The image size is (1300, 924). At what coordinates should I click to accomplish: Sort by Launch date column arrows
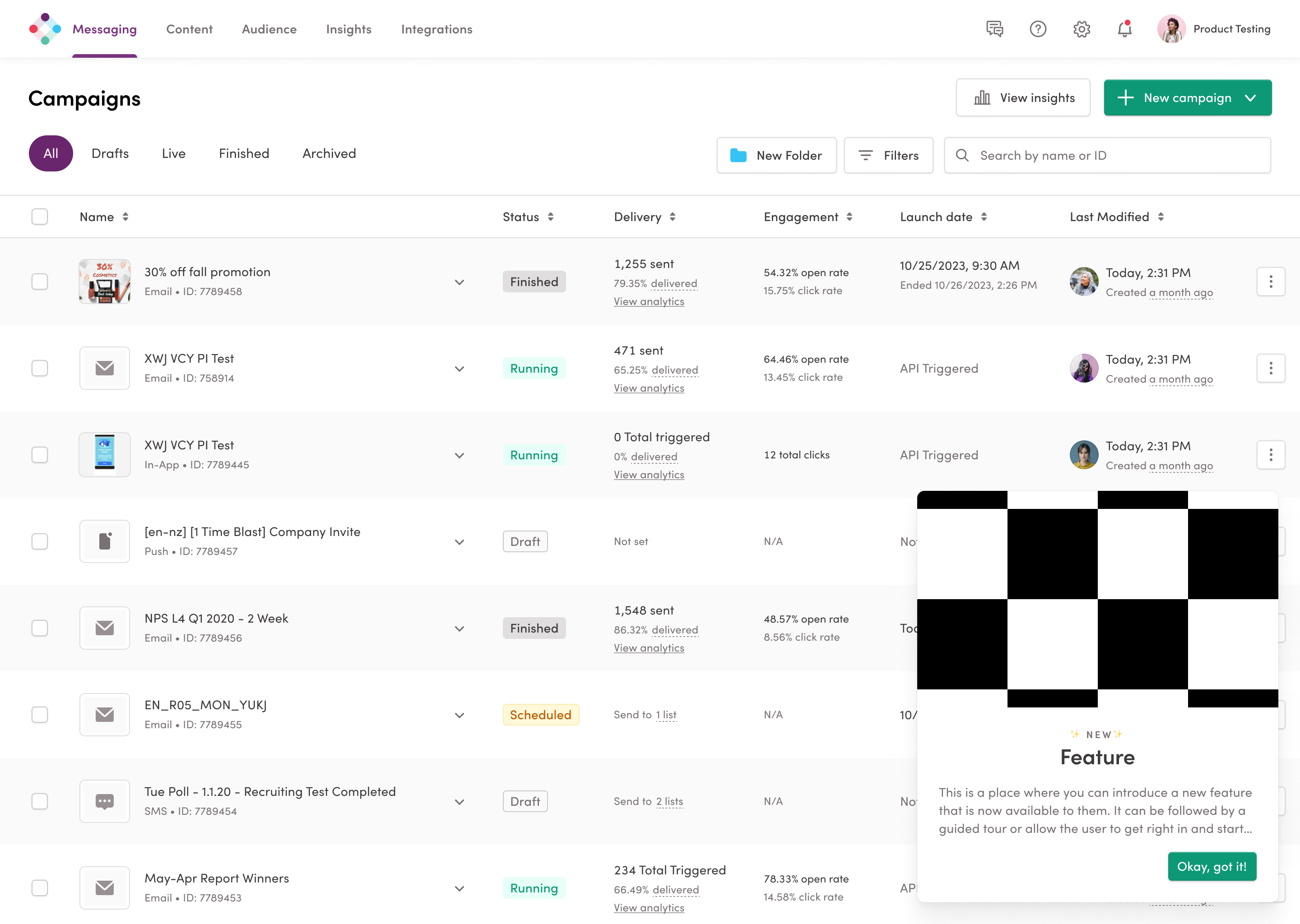(984, 217)
